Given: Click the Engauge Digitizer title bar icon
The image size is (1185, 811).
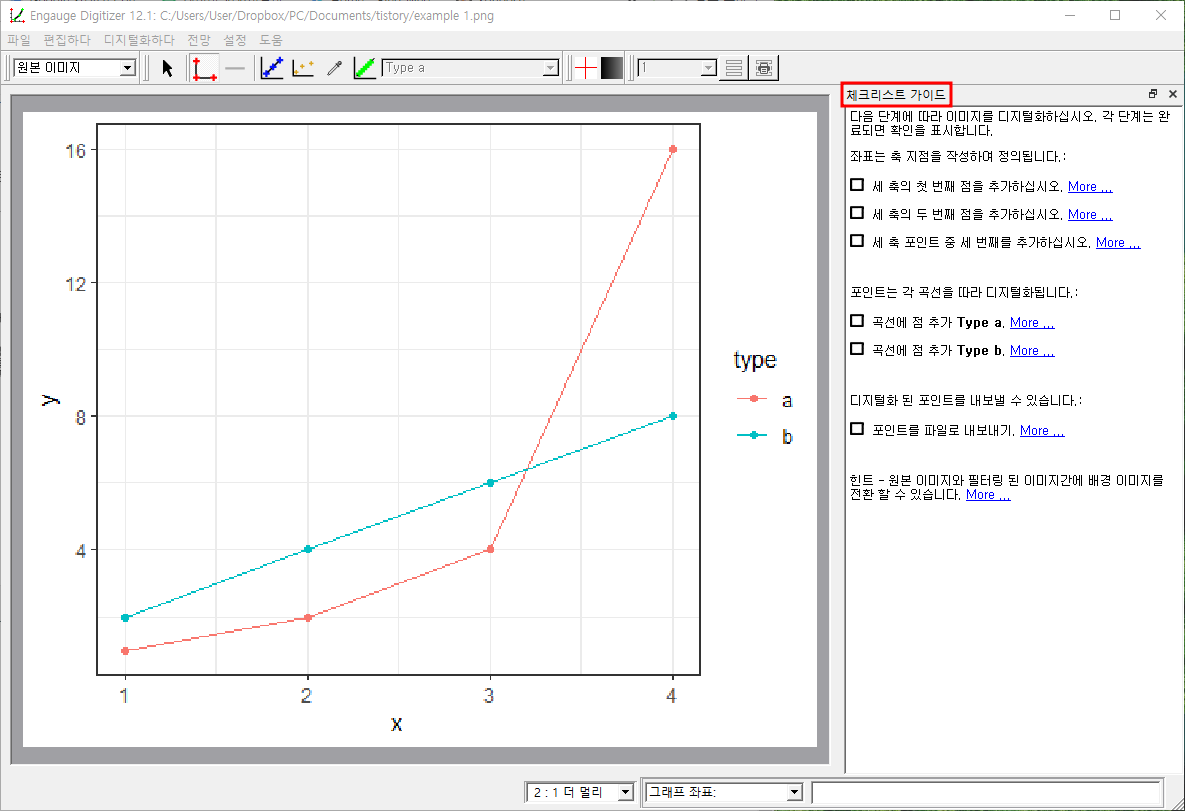Looking at the screenshot, I should click(x=17, y=15).
